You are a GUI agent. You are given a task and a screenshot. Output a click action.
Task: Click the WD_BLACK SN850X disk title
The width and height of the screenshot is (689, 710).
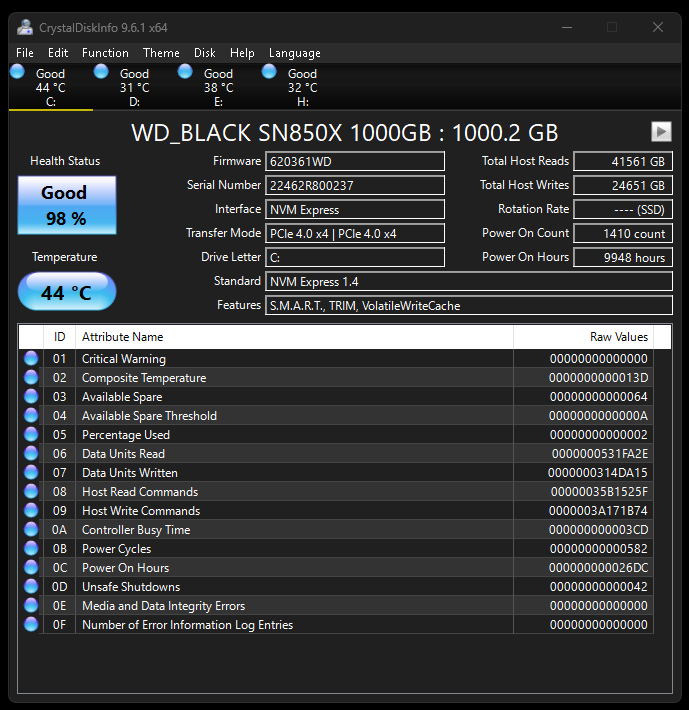click(344, 133)
